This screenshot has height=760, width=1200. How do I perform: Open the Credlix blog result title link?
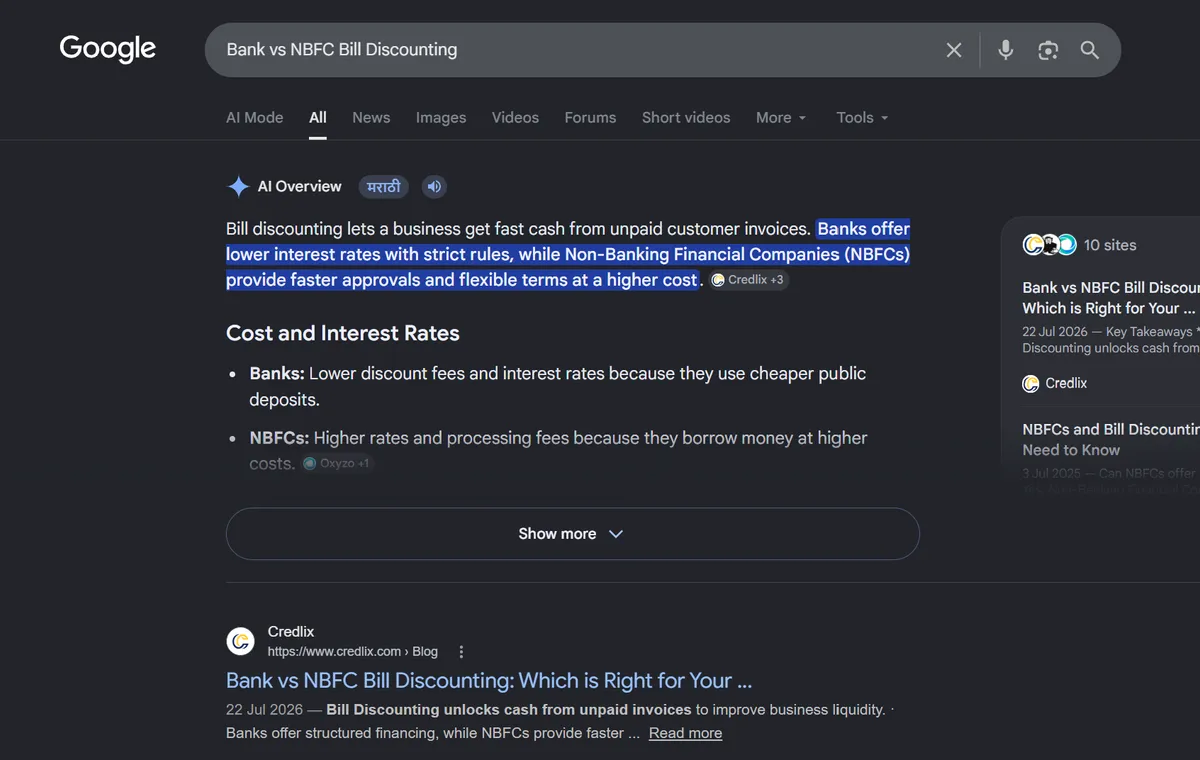coord(489,681)
